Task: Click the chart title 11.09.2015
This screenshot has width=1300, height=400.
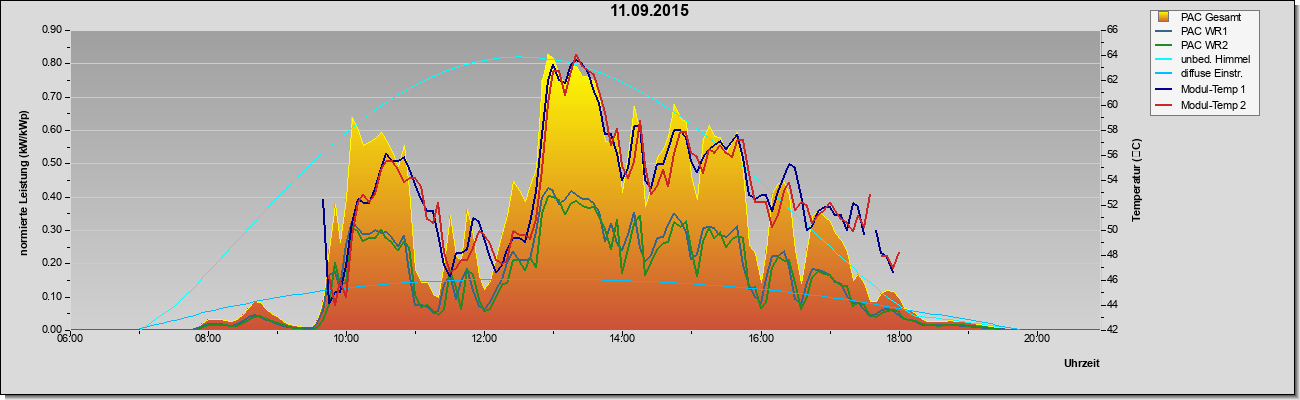Action: [x=650, y=12]
